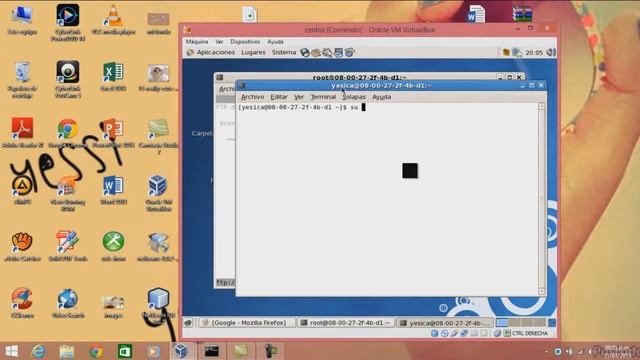Click VirtualBox mouse integration status icon
This screenshot has width=640, height=360.
pyautogui.click(x=497, y=333)
